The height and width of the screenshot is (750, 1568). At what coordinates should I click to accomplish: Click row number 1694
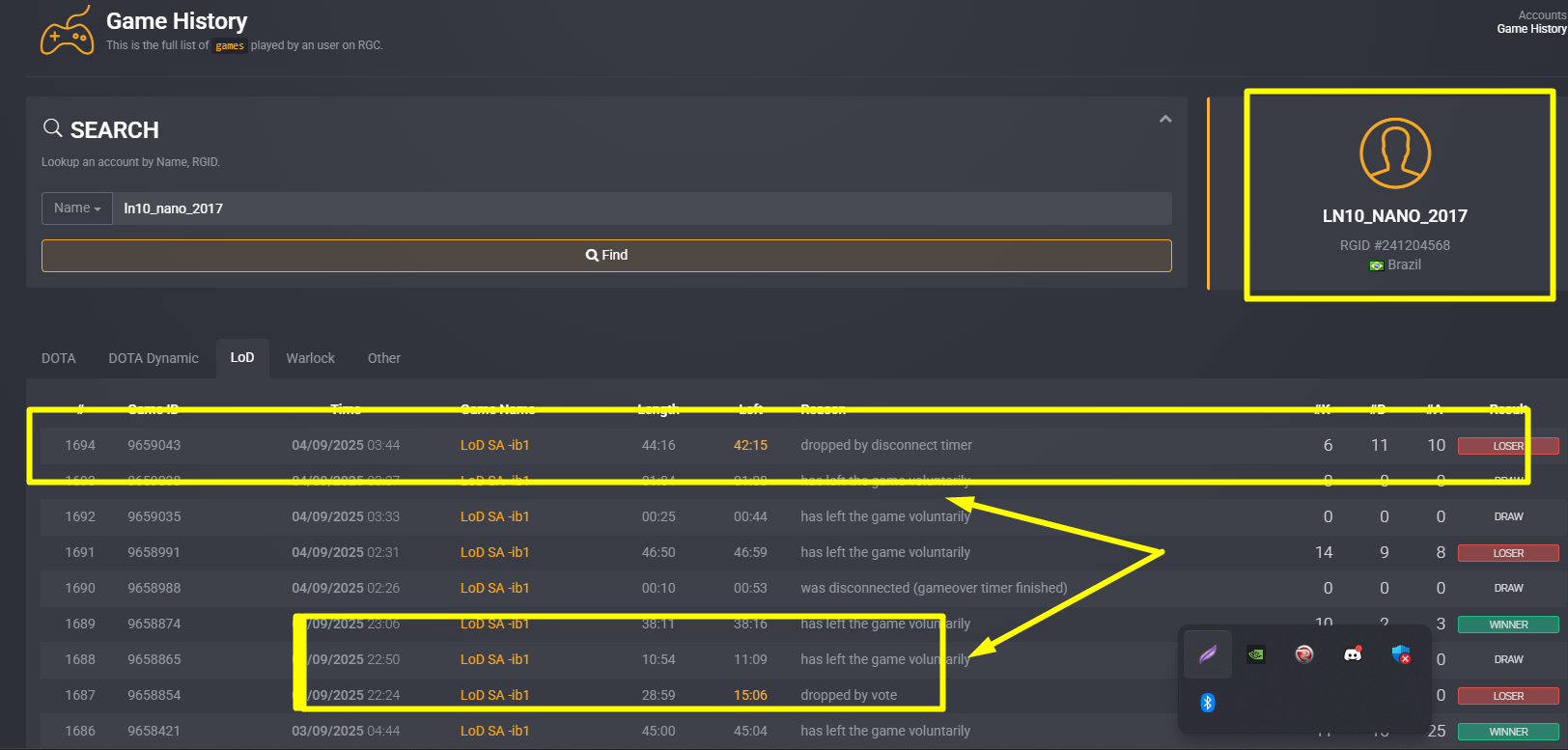80,445
